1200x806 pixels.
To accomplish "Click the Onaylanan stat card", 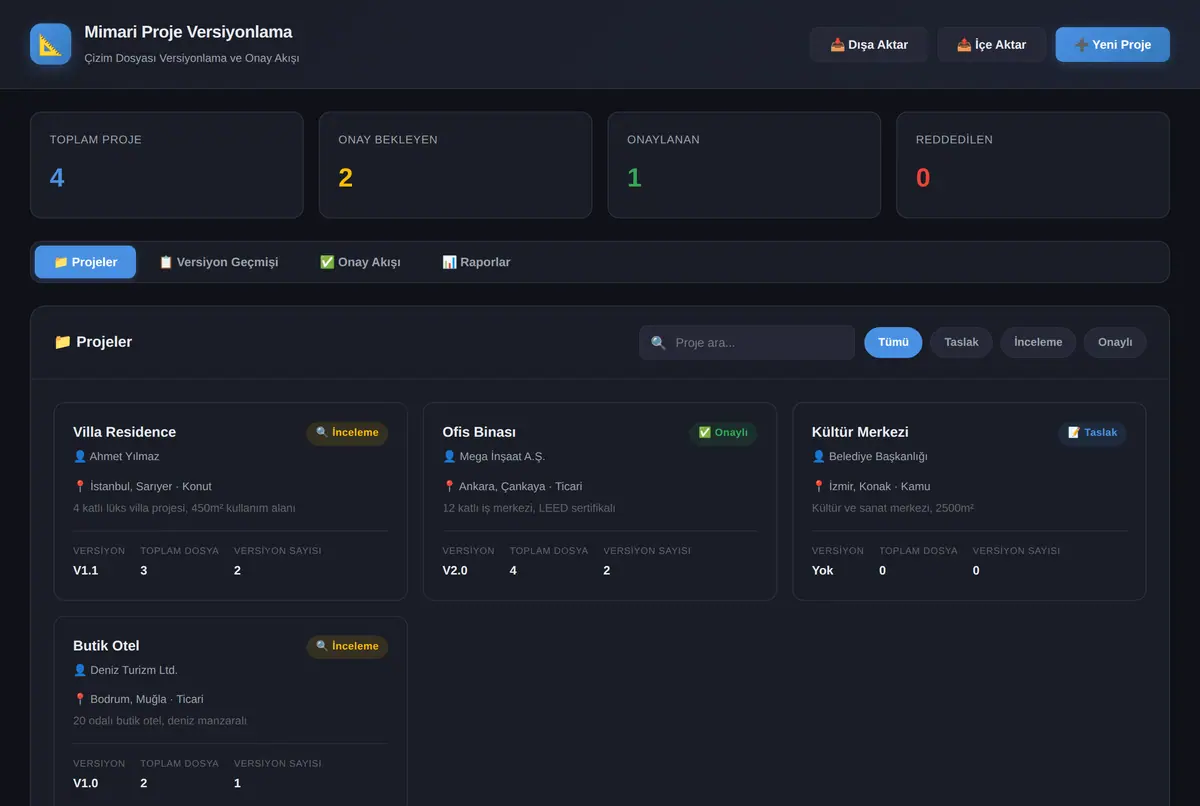I will (744, 165).
